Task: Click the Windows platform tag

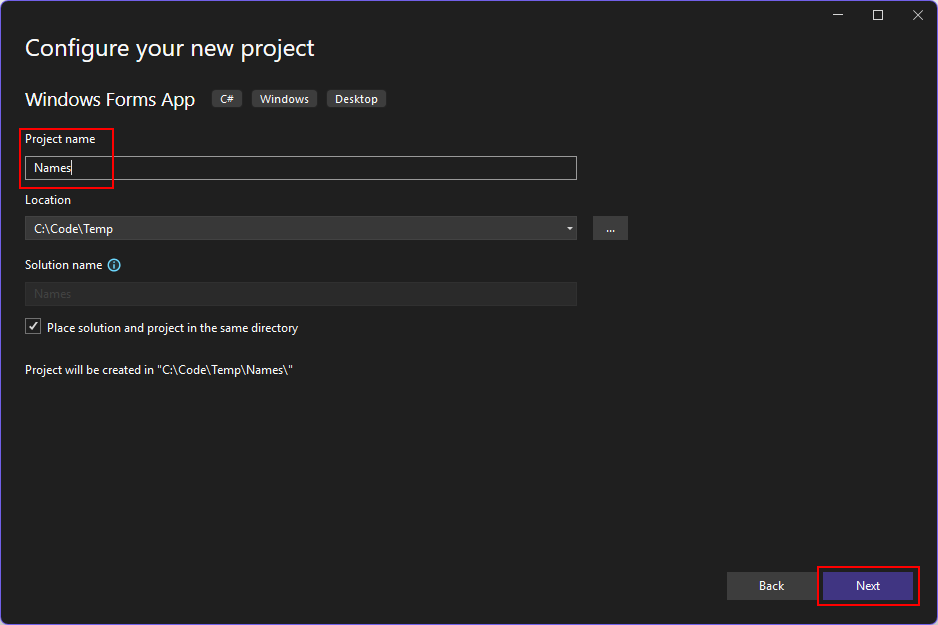Action: pos(284,98)
